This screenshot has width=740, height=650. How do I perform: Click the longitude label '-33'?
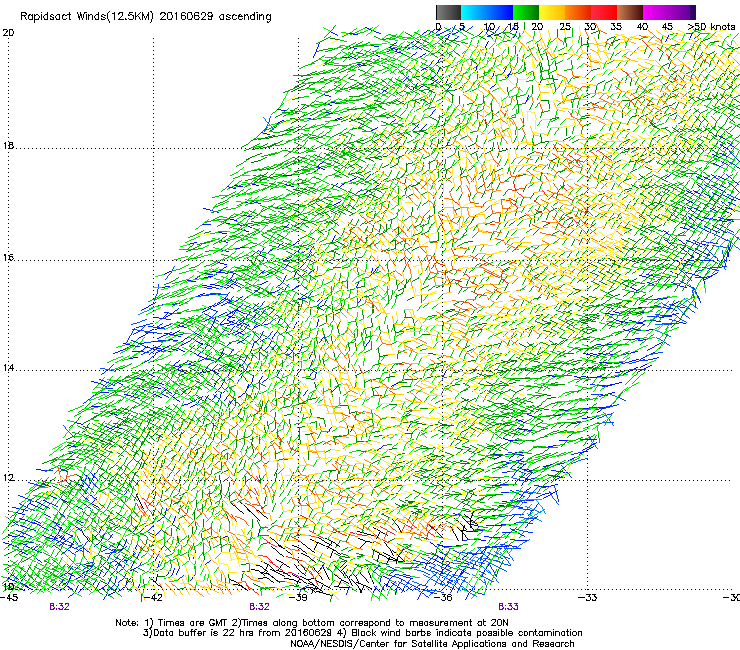[587, 598]
